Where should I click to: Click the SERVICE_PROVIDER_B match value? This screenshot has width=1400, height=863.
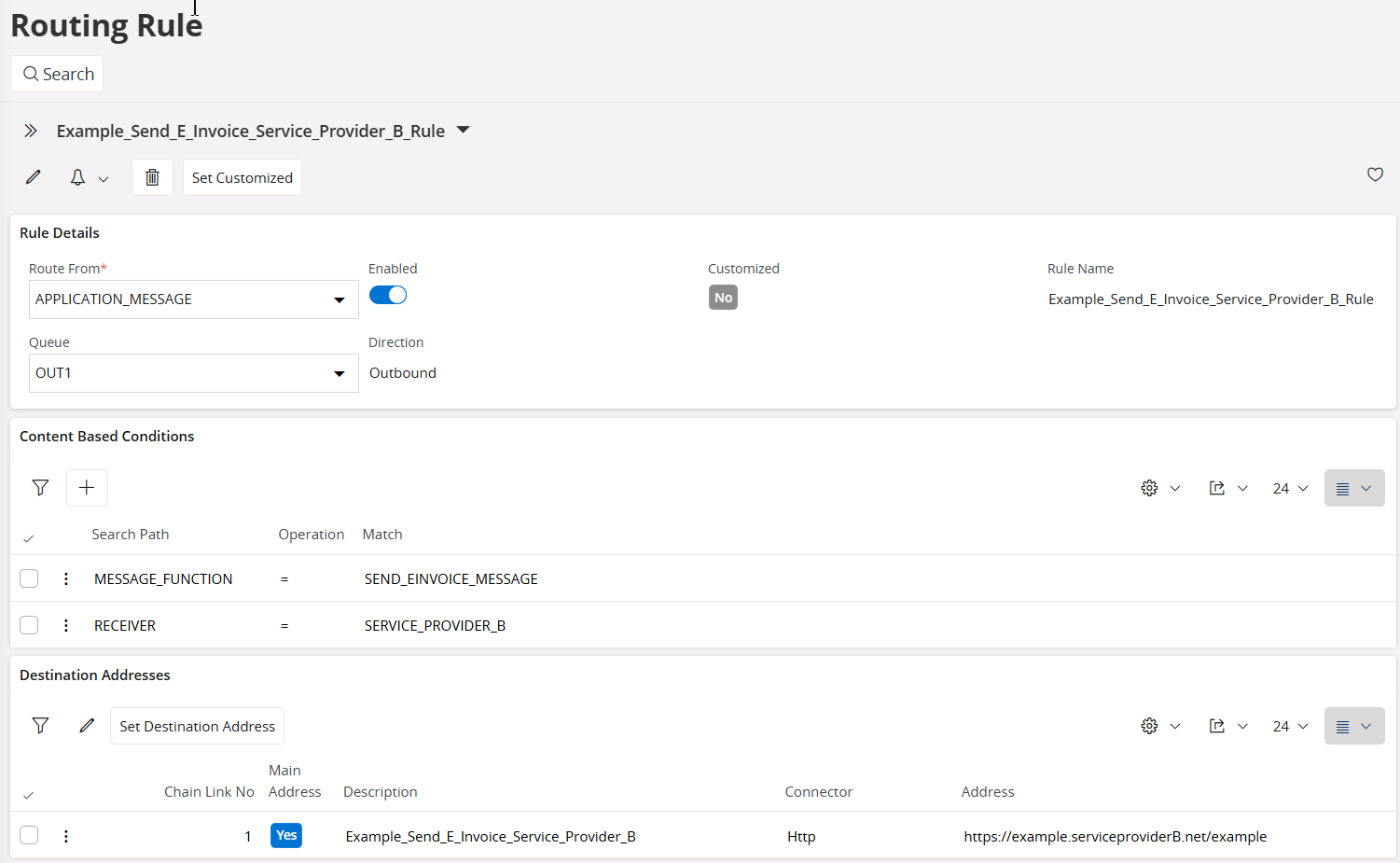(x=436, y=626)
